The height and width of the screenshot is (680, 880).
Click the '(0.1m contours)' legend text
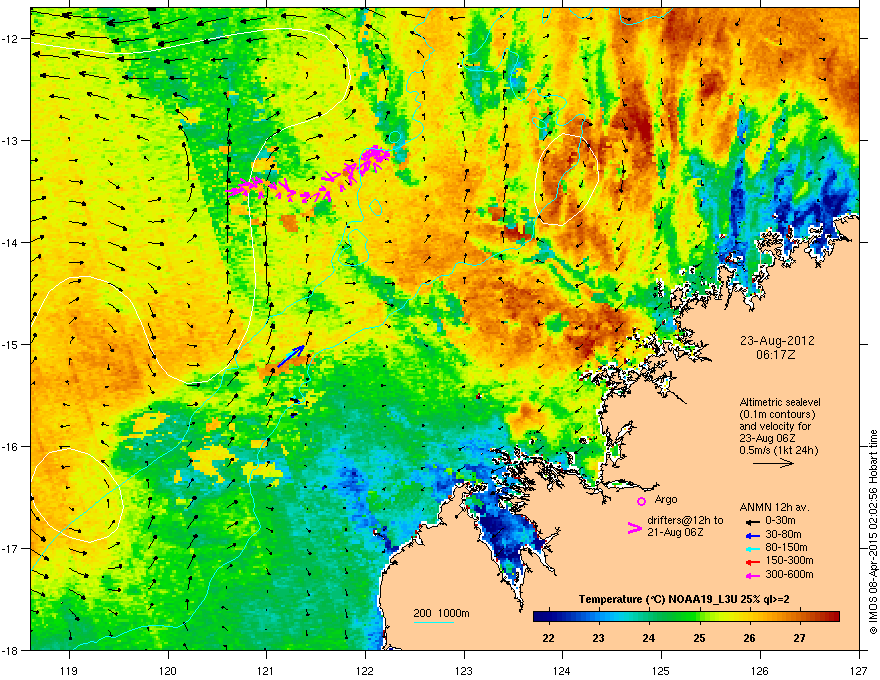(x=777, y=415)
